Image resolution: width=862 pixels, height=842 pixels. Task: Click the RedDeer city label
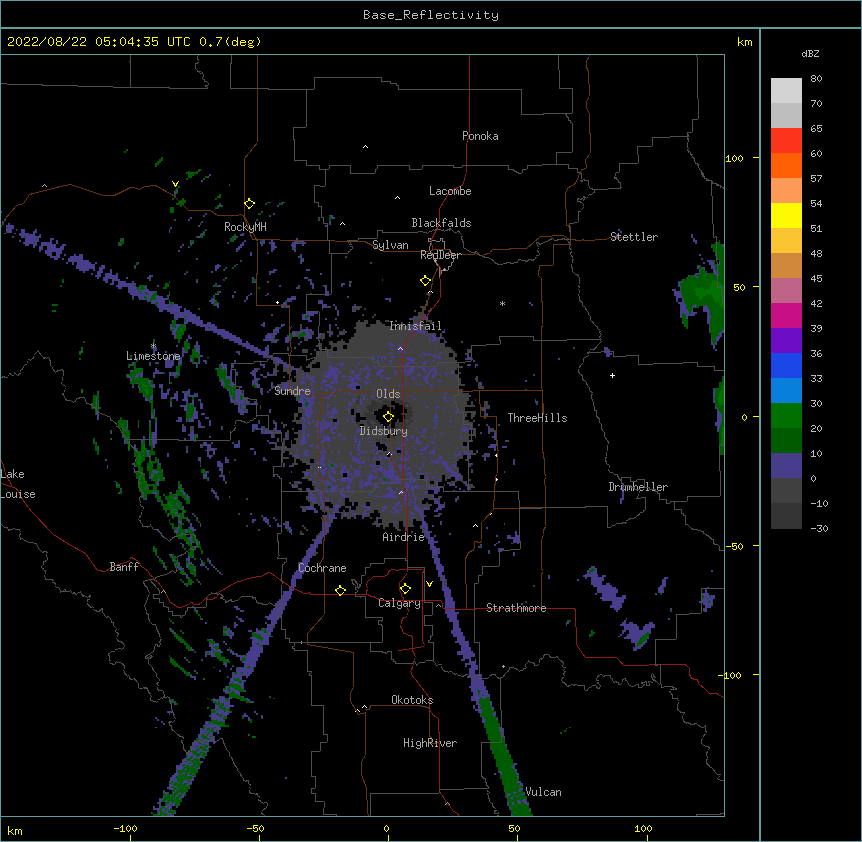(x=440, y=255)
